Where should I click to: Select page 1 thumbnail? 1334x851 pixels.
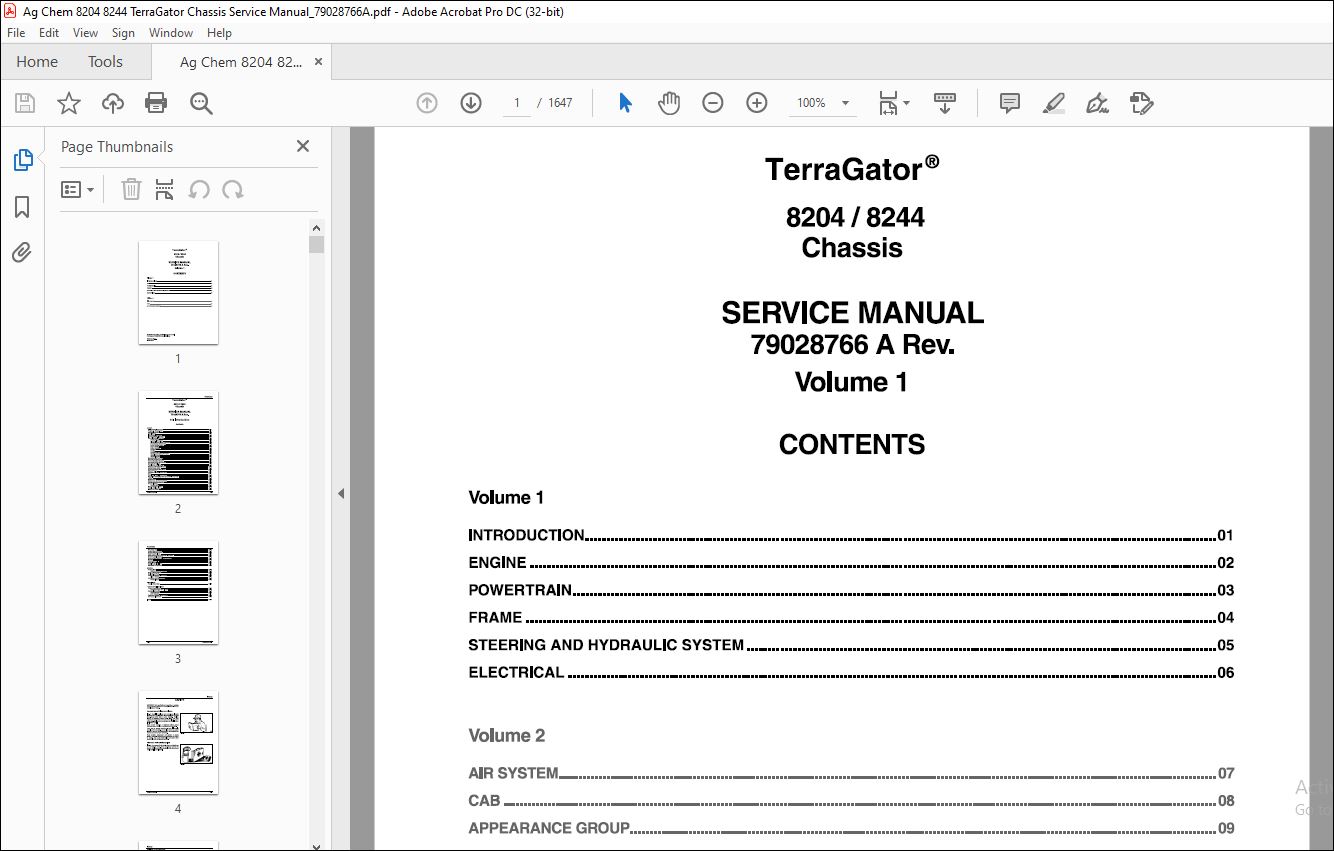pyautogui.click(x=178, y=292)
